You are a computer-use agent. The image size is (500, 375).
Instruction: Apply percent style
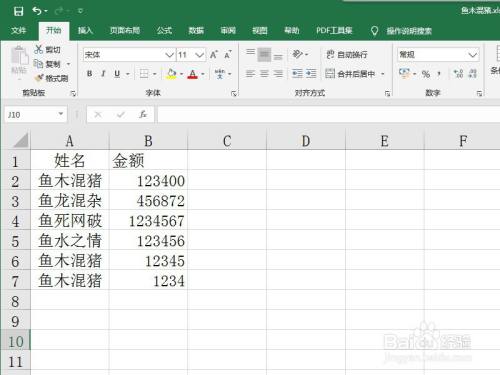coord(426,74)
